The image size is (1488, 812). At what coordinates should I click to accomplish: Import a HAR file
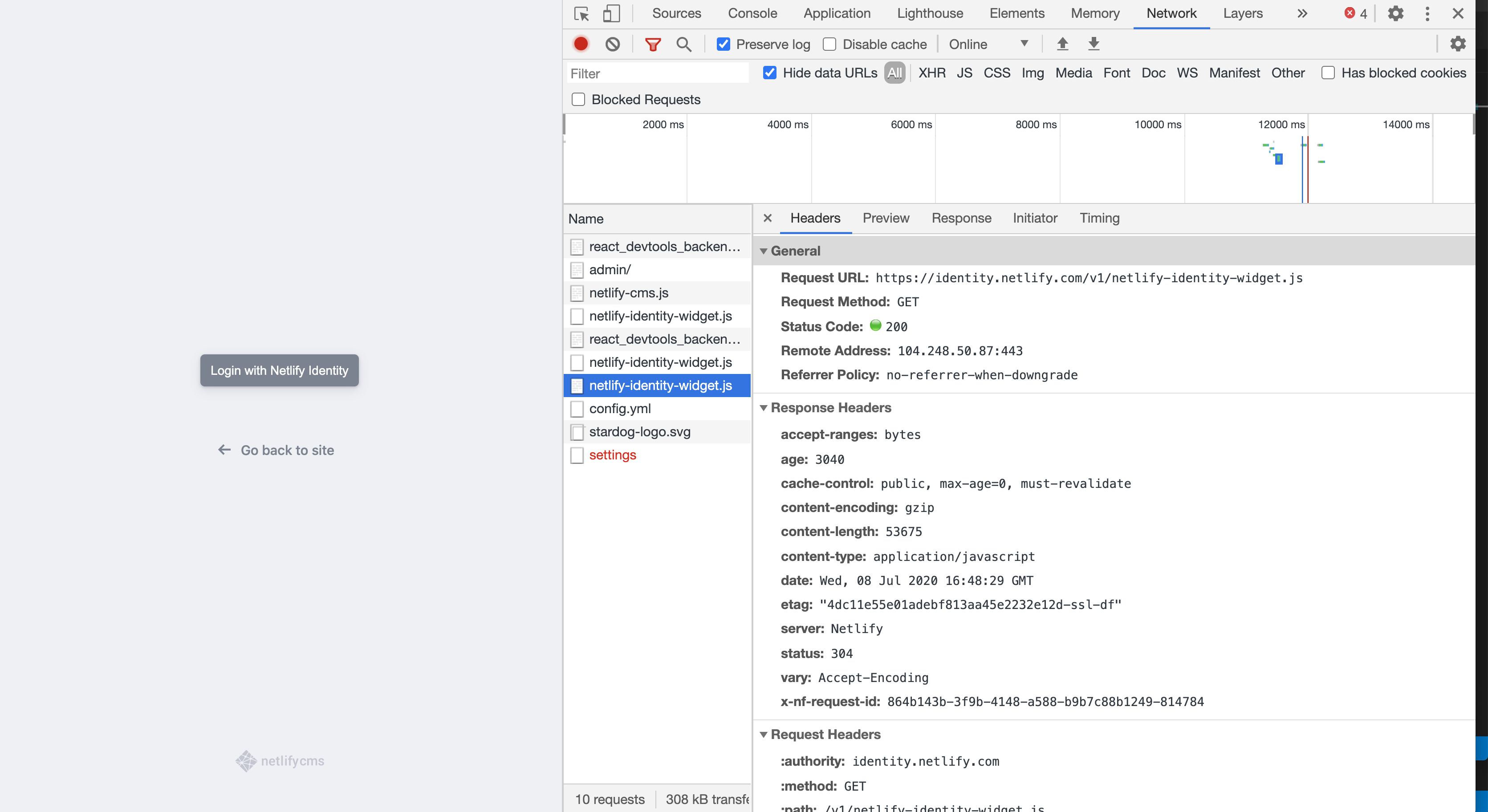click(1063, 44)
